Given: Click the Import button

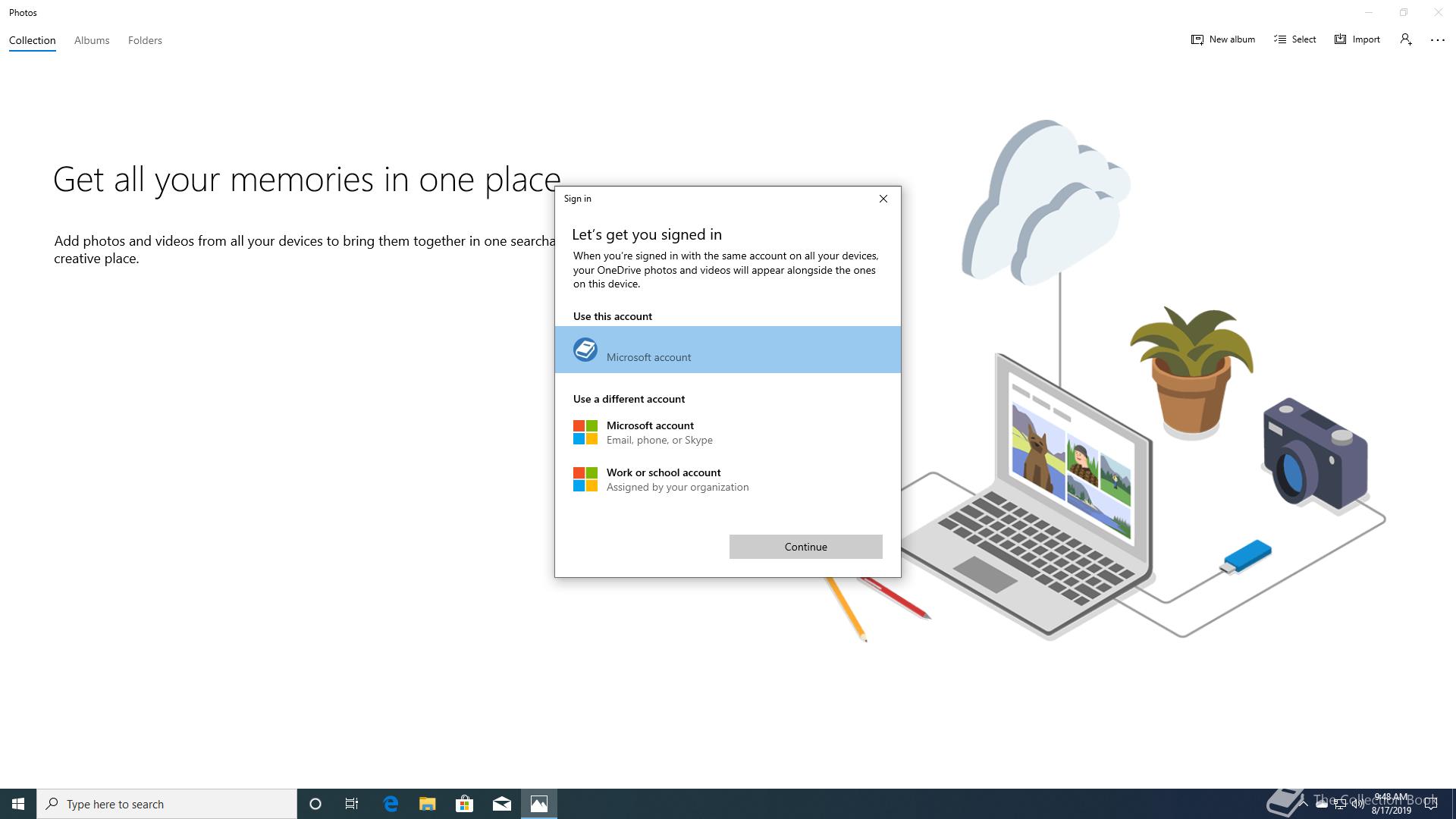Looking at the screenshot, I should (1357, 39).
